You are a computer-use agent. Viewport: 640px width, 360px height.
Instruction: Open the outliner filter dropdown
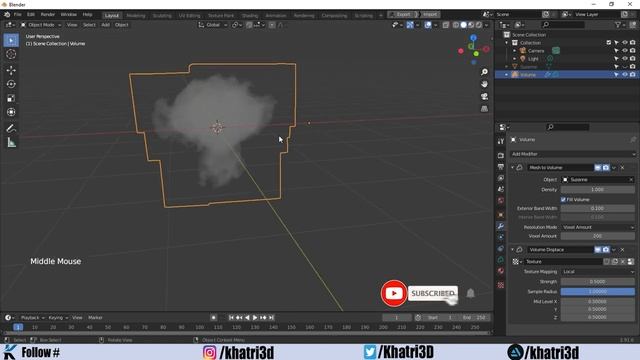620,25
